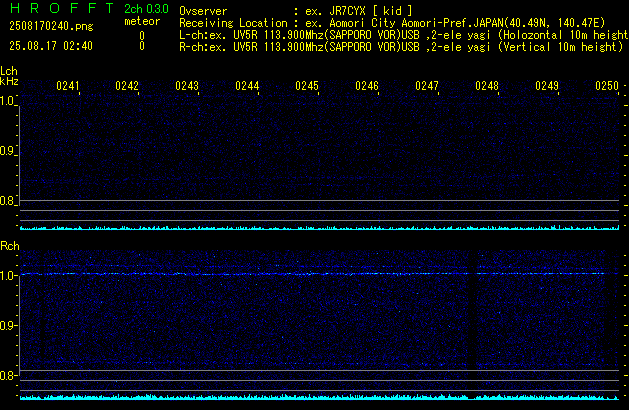Viewport: 629px width, 410px height.
Task: Select the 0244 time marker
Action: [x=247, y=86]
